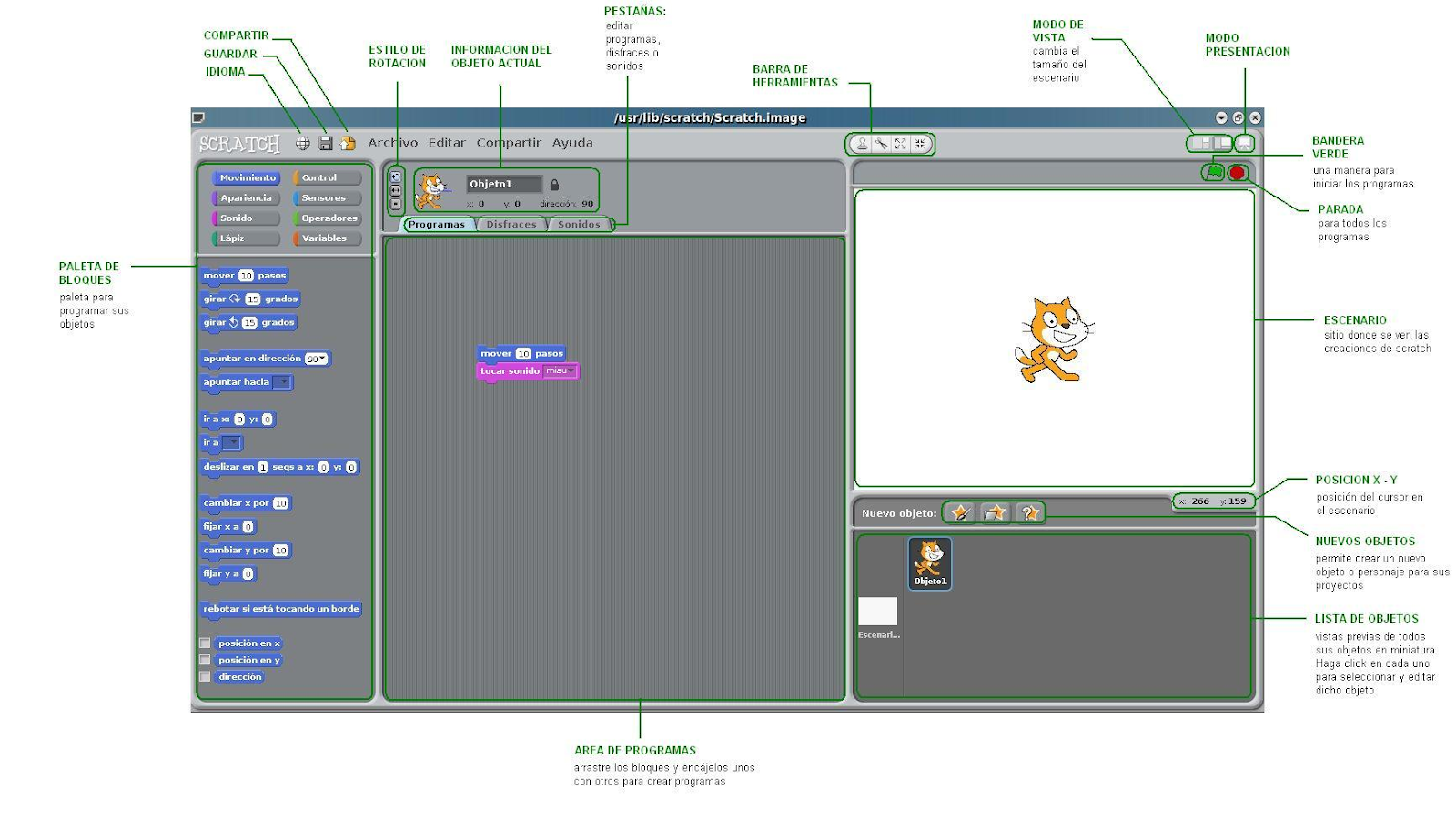Click the floppy disk save icon
Viewport: 1456px width, 820px height.
coord(325,144)
